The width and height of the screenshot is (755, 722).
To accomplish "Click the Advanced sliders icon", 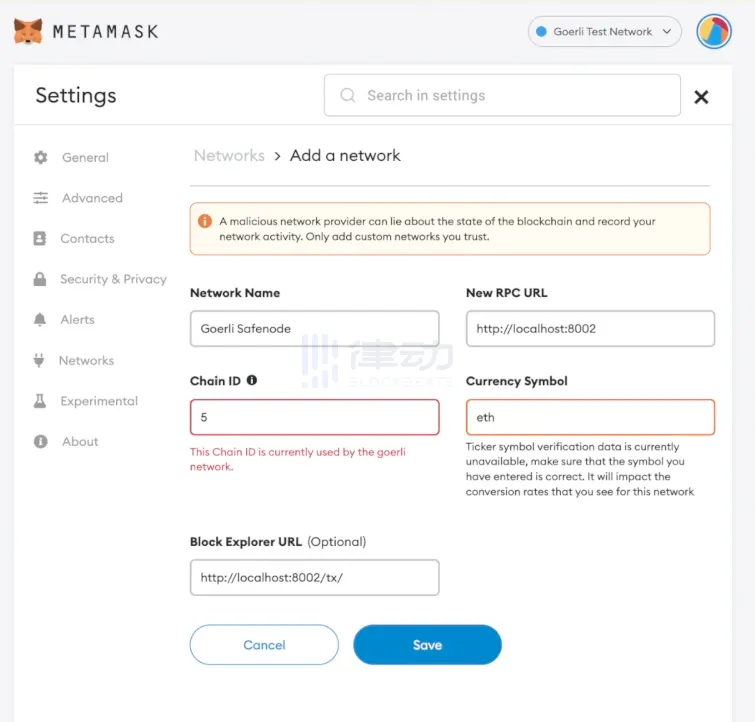I will point(41,198).
